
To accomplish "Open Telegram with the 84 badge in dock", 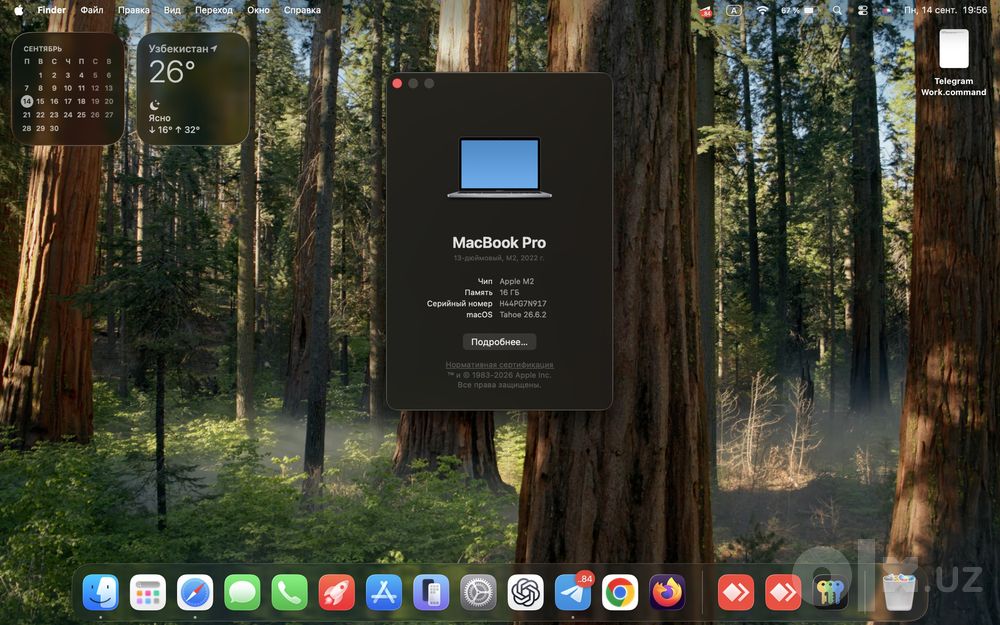I will tap(573, 592).
